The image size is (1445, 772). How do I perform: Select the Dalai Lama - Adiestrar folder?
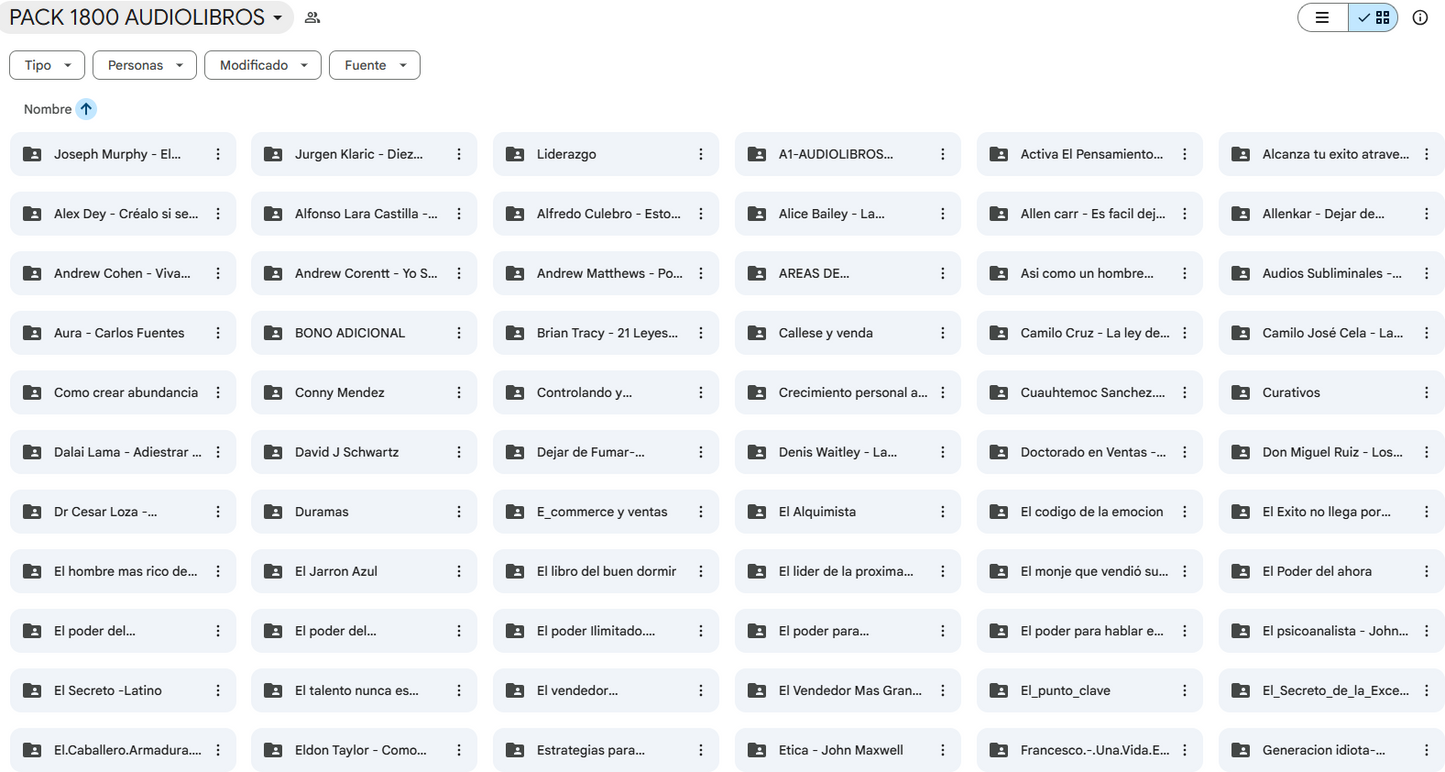coord(123,452)
